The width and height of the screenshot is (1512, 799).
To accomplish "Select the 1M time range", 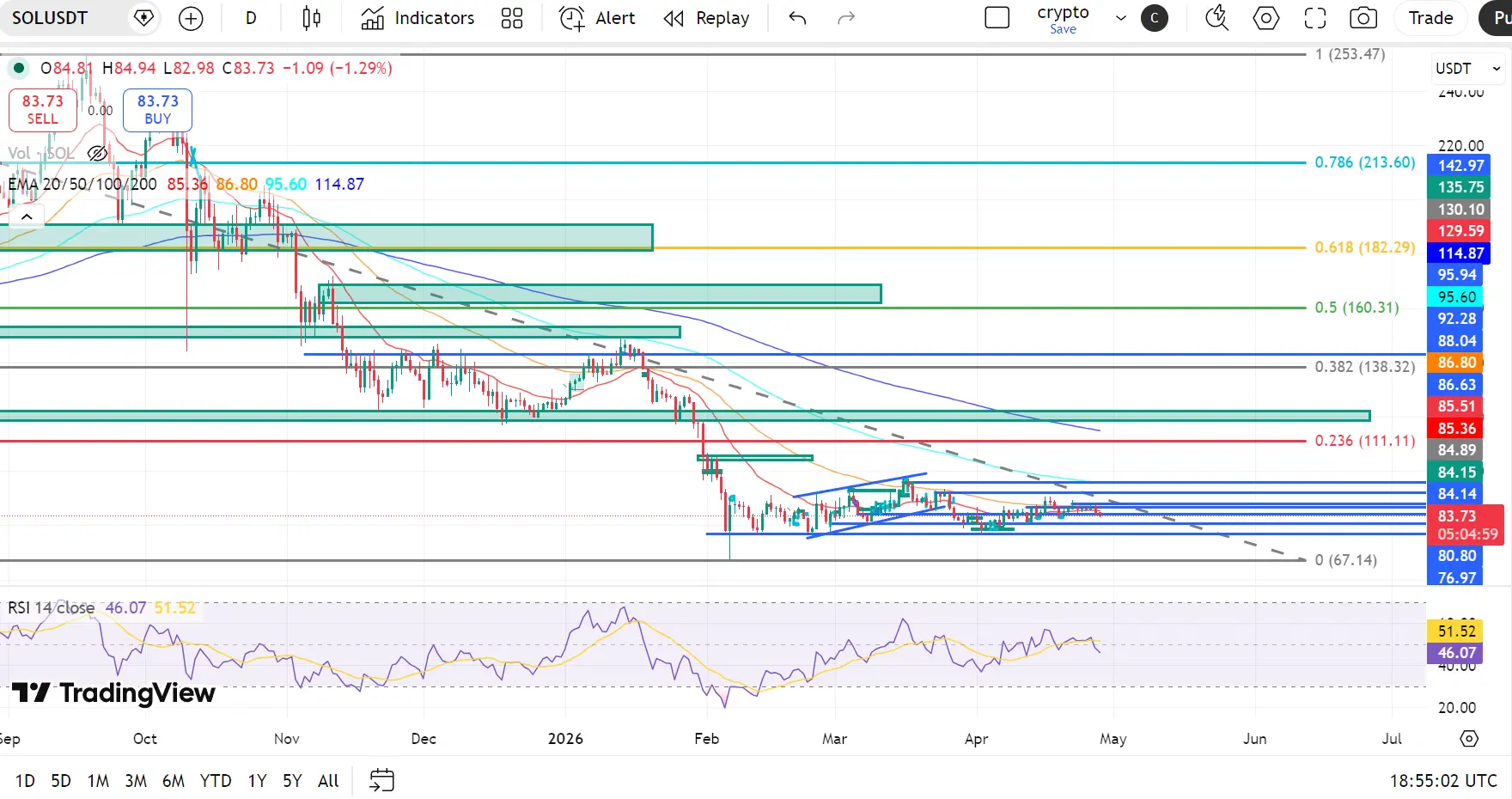I will [98, 781].
